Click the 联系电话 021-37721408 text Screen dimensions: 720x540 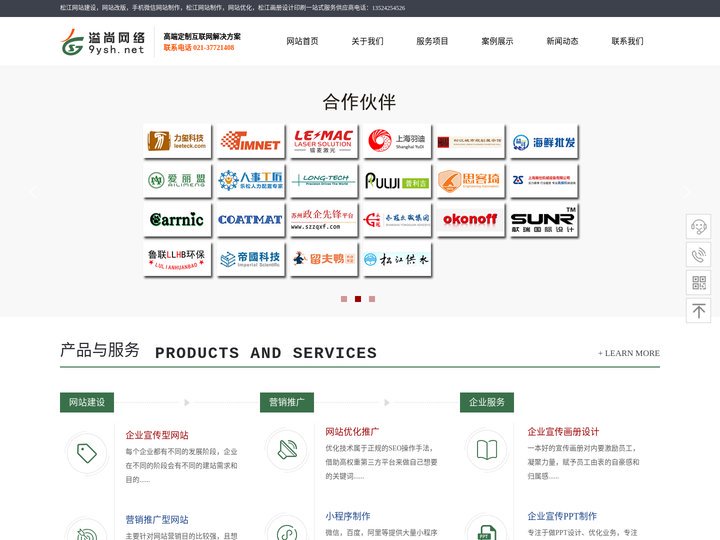(x=199, y=47)
